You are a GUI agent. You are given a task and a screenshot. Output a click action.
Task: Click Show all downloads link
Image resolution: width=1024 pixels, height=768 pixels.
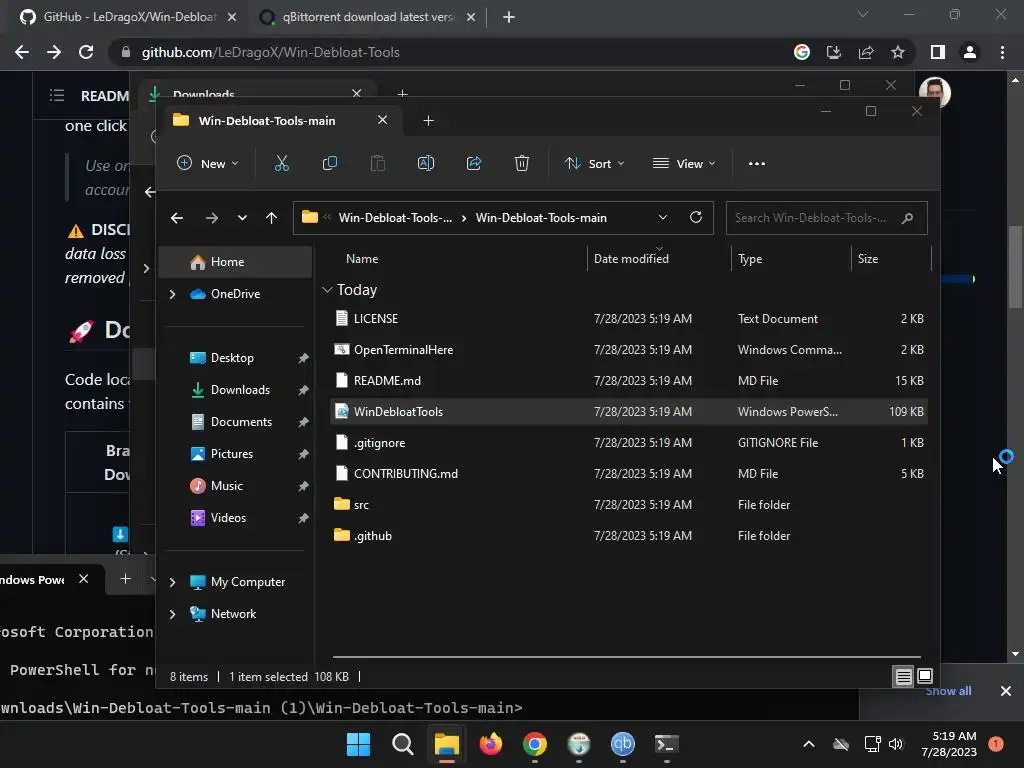[x=948, y=691]
